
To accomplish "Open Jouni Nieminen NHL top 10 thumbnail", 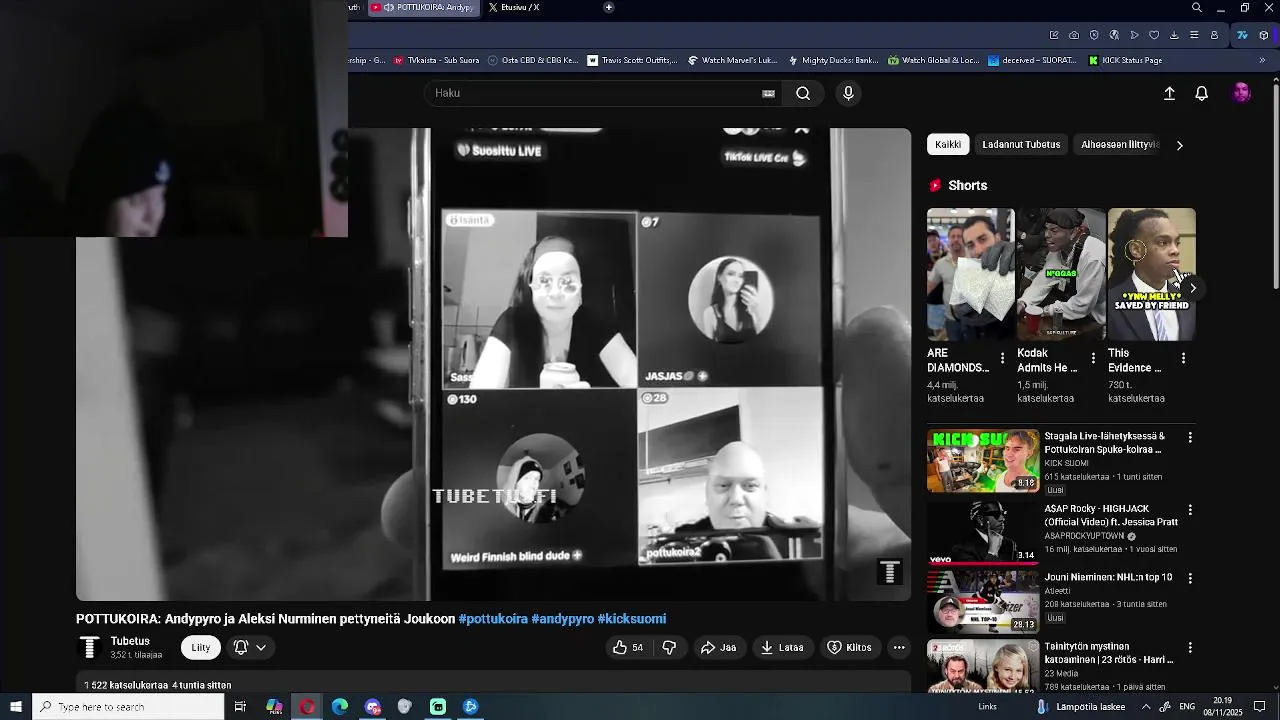I will [x=983, y=601].
